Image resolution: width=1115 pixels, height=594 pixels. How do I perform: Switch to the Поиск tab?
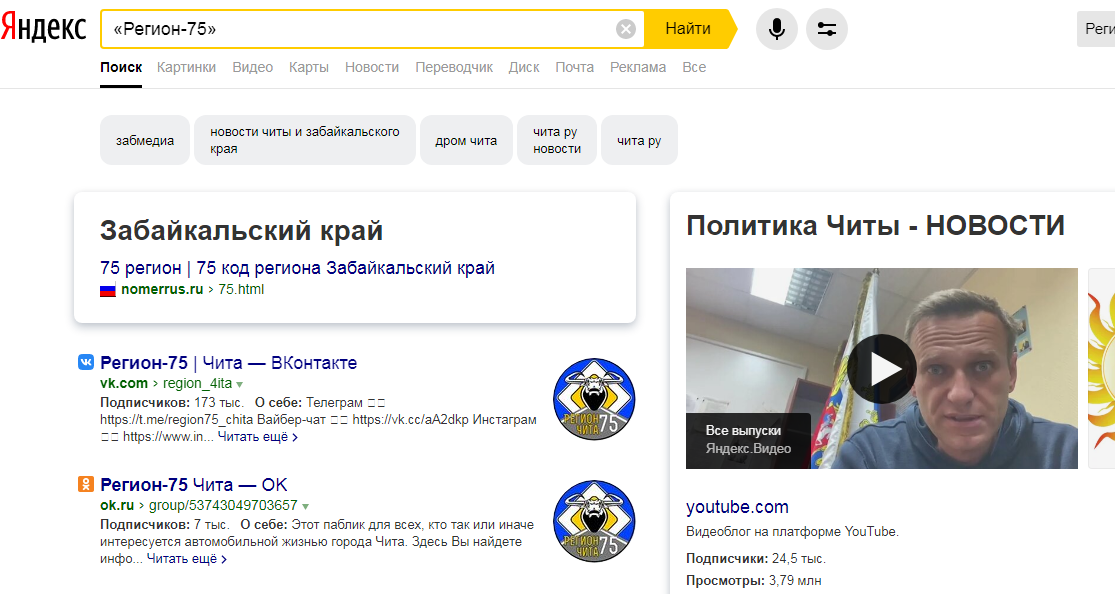(x=121, y=68)
